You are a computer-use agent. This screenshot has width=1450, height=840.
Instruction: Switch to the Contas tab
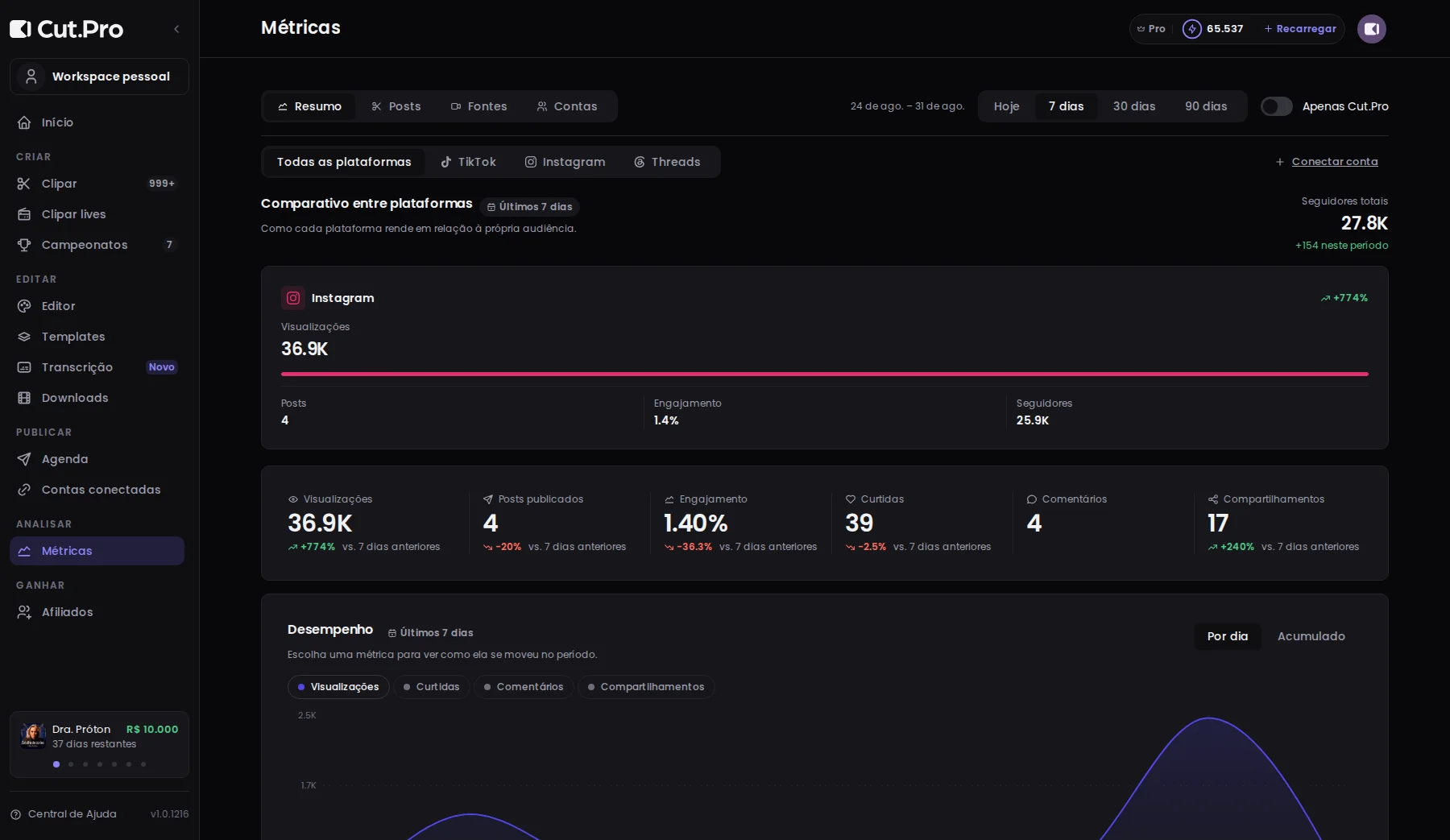[567, 106]
